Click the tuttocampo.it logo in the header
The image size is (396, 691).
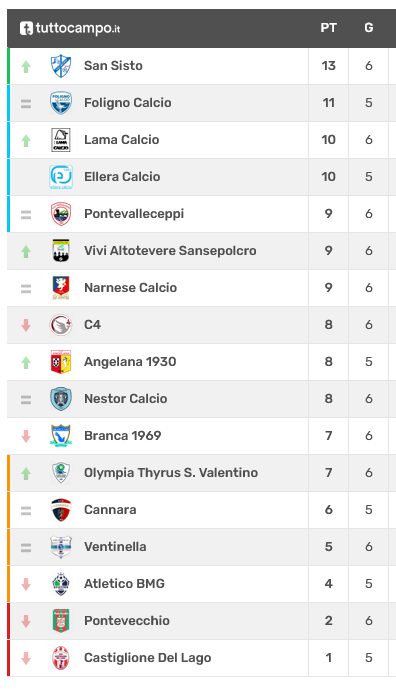click(x=70, y=28)
